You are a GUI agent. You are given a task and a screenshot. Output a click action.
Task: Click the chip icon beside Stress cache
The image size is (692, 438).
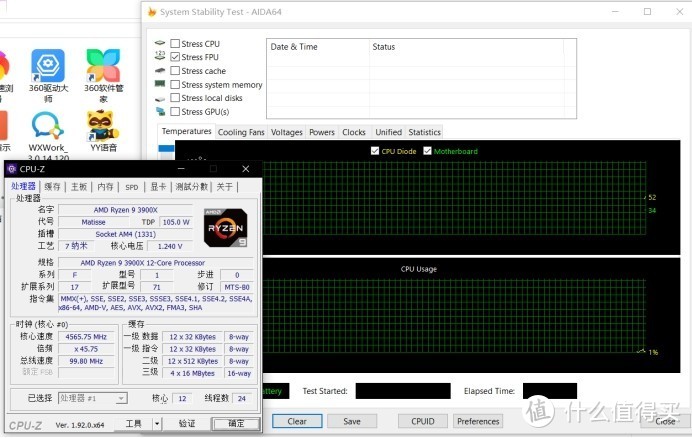tap(160, 70)
